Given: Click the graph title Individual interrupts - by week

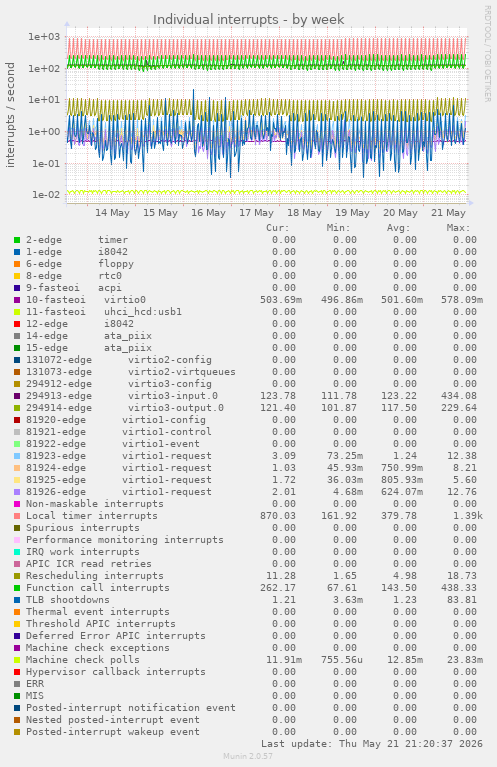Looking at the screenshot, I should coord(248,20).
